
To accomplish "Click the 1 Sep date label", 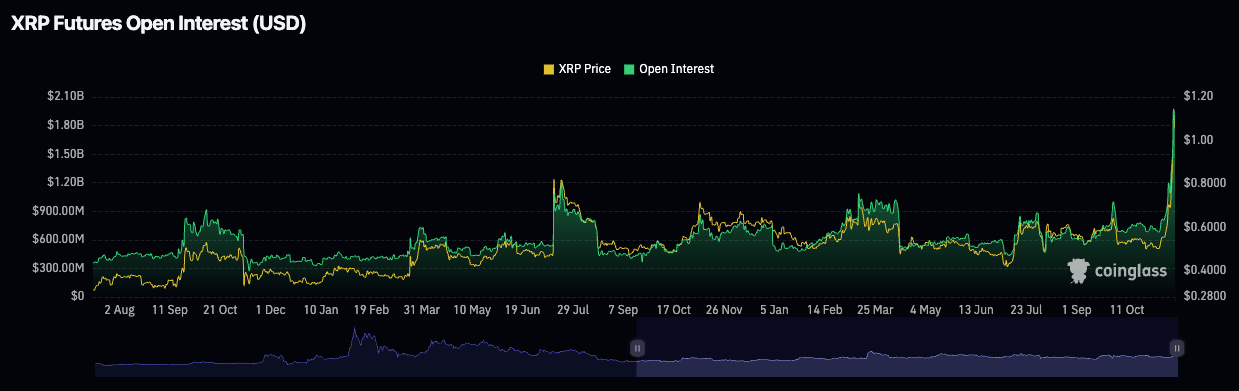I will coord(1078,311).
